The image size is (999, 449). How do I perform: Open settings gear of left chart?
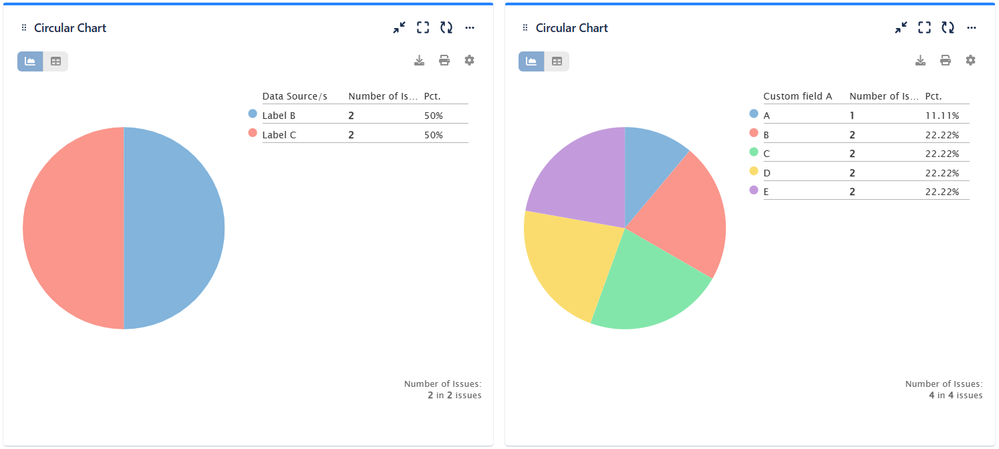coord(470,61)
